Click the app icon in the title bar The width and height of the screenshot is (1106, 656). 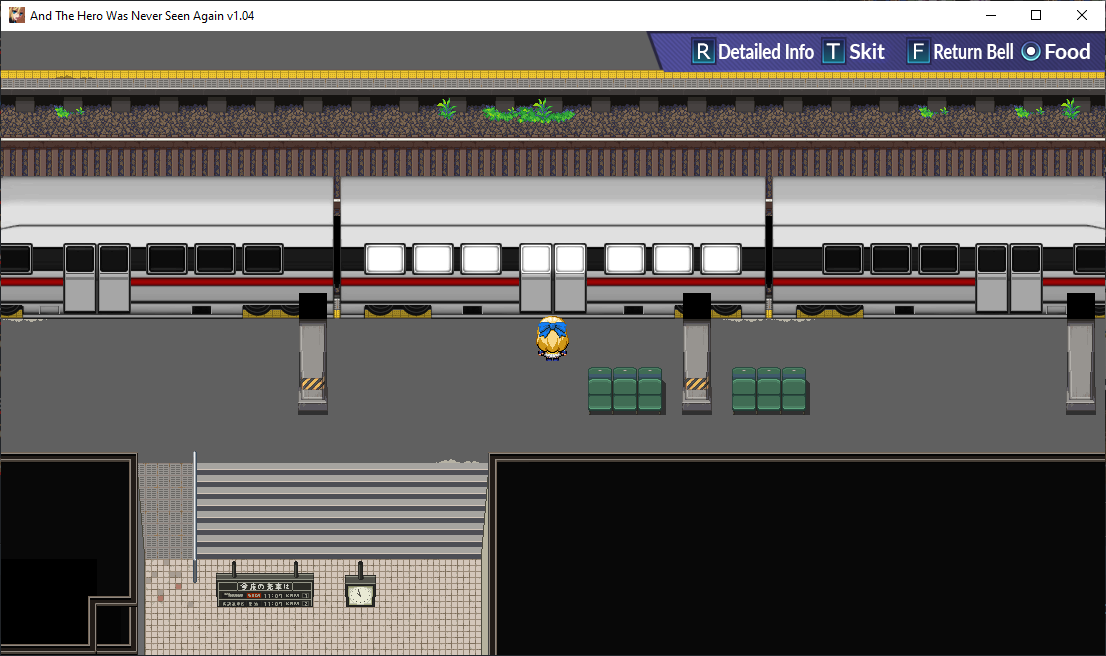coord(16,15)
